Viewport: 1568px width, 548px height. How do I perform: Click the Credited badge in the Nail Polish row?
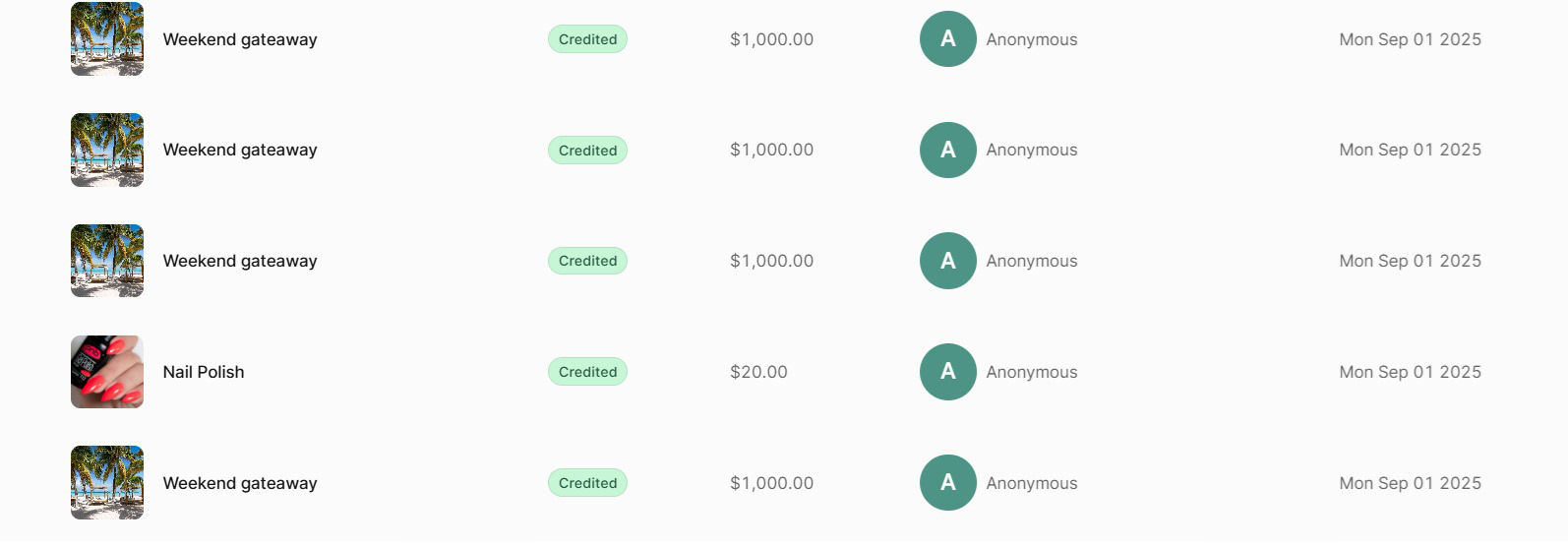pyautogui.click(x=587, y=372)
